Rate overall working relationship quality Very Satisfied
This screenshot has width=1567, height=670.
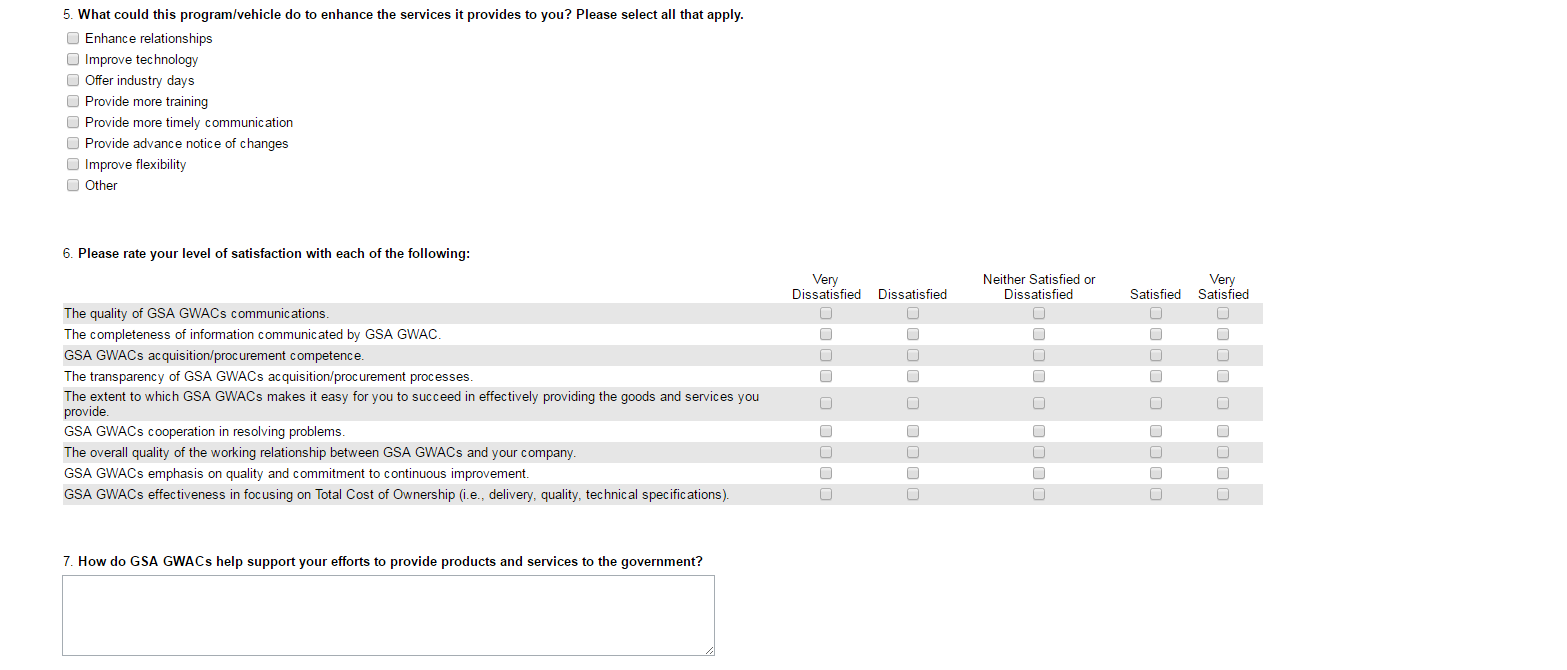point(1223,452)
